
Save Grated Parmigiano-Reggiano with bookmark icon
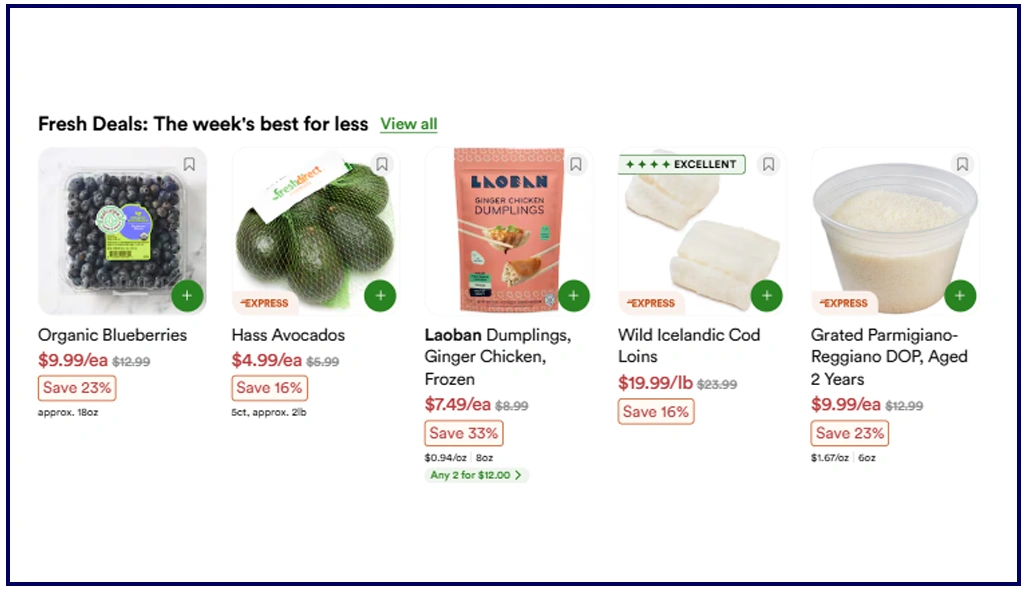(962, 164)
